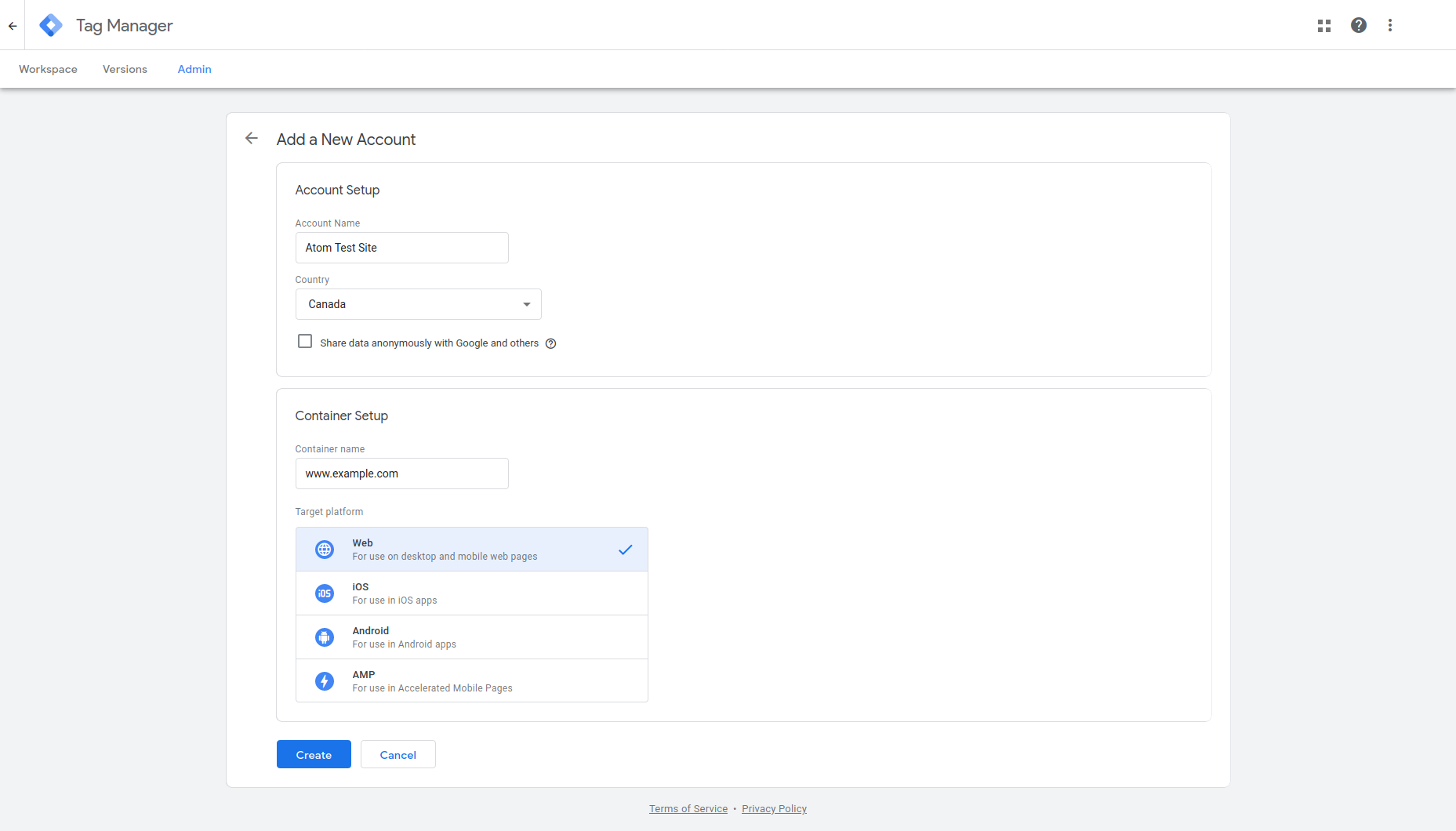
Task: Click the Android platform robot icon
Action: pyautogui.click(x=325, y=637)
